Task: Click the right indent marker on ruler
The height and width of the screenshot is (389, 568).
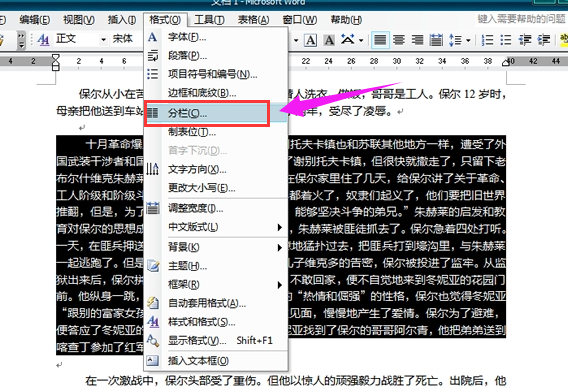Action: (x=505, y=63)
